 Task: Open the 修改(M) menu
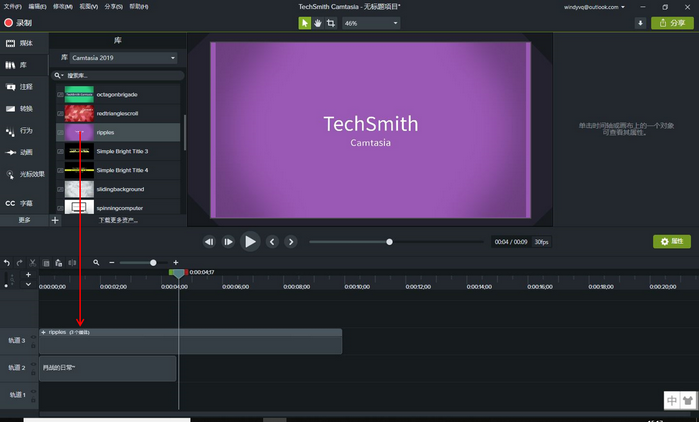[63, 7]
